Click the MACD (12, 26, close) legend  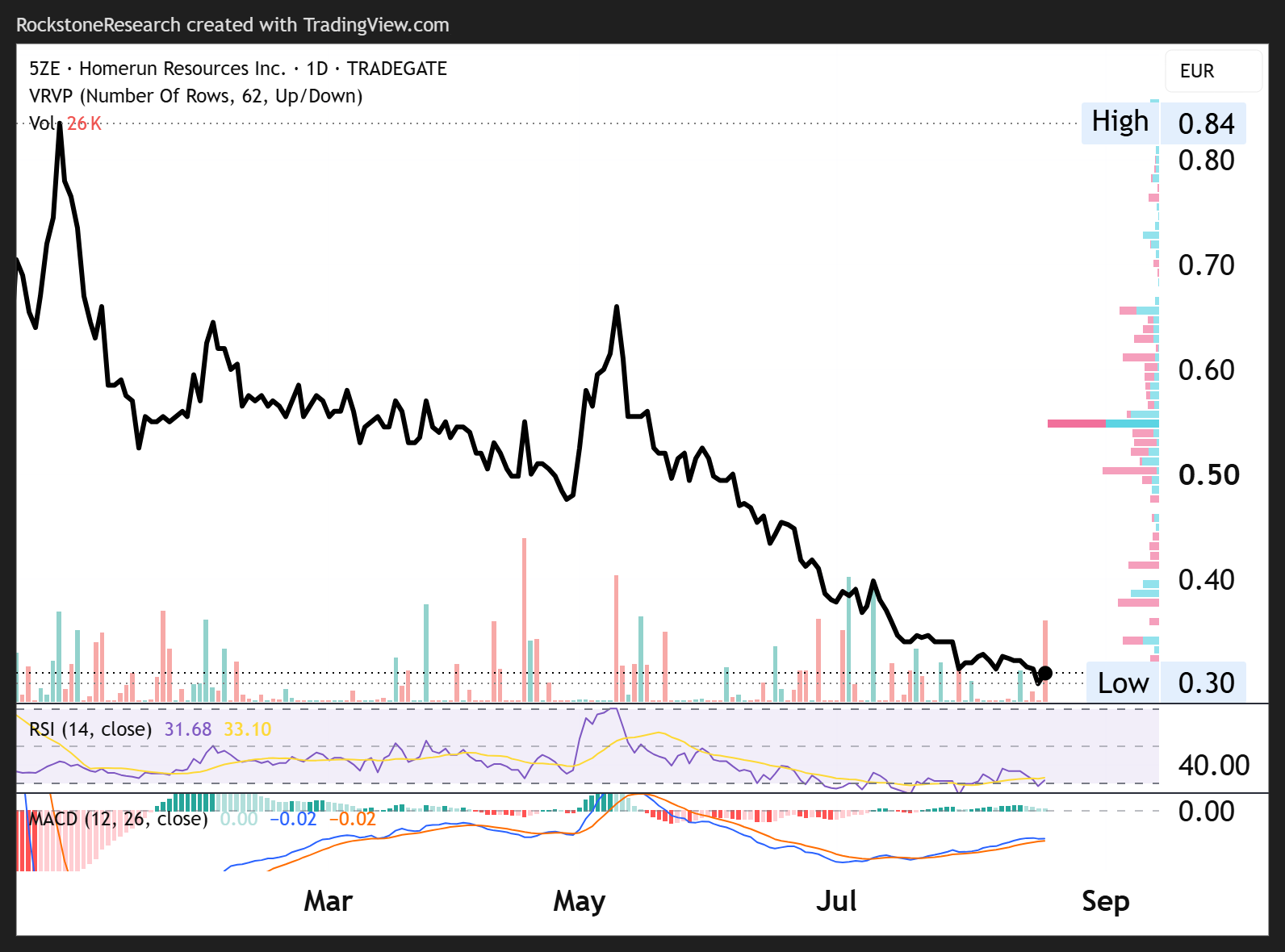tap(118, 819)
